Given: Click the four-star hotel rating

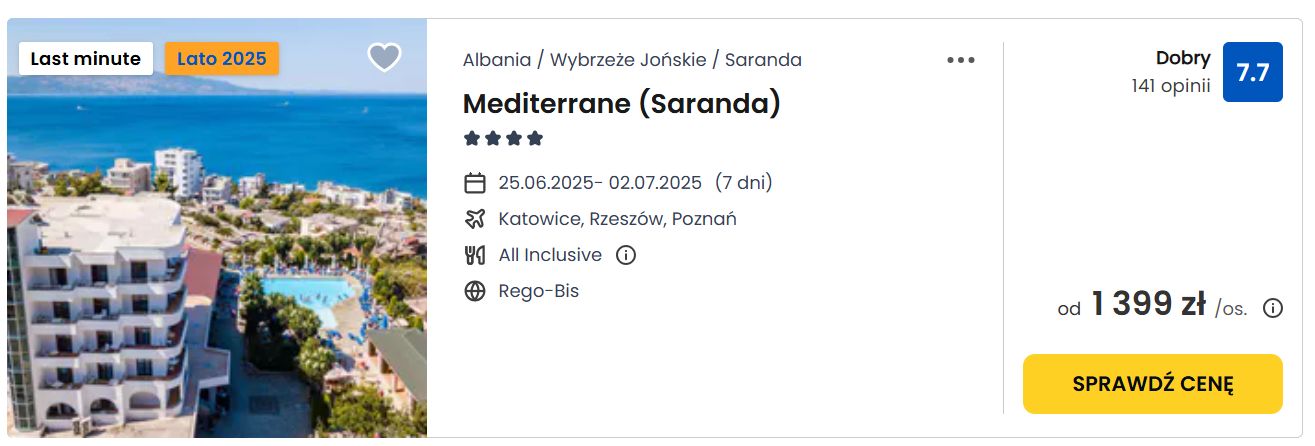Looking at the screenshot, I should 503,138.
